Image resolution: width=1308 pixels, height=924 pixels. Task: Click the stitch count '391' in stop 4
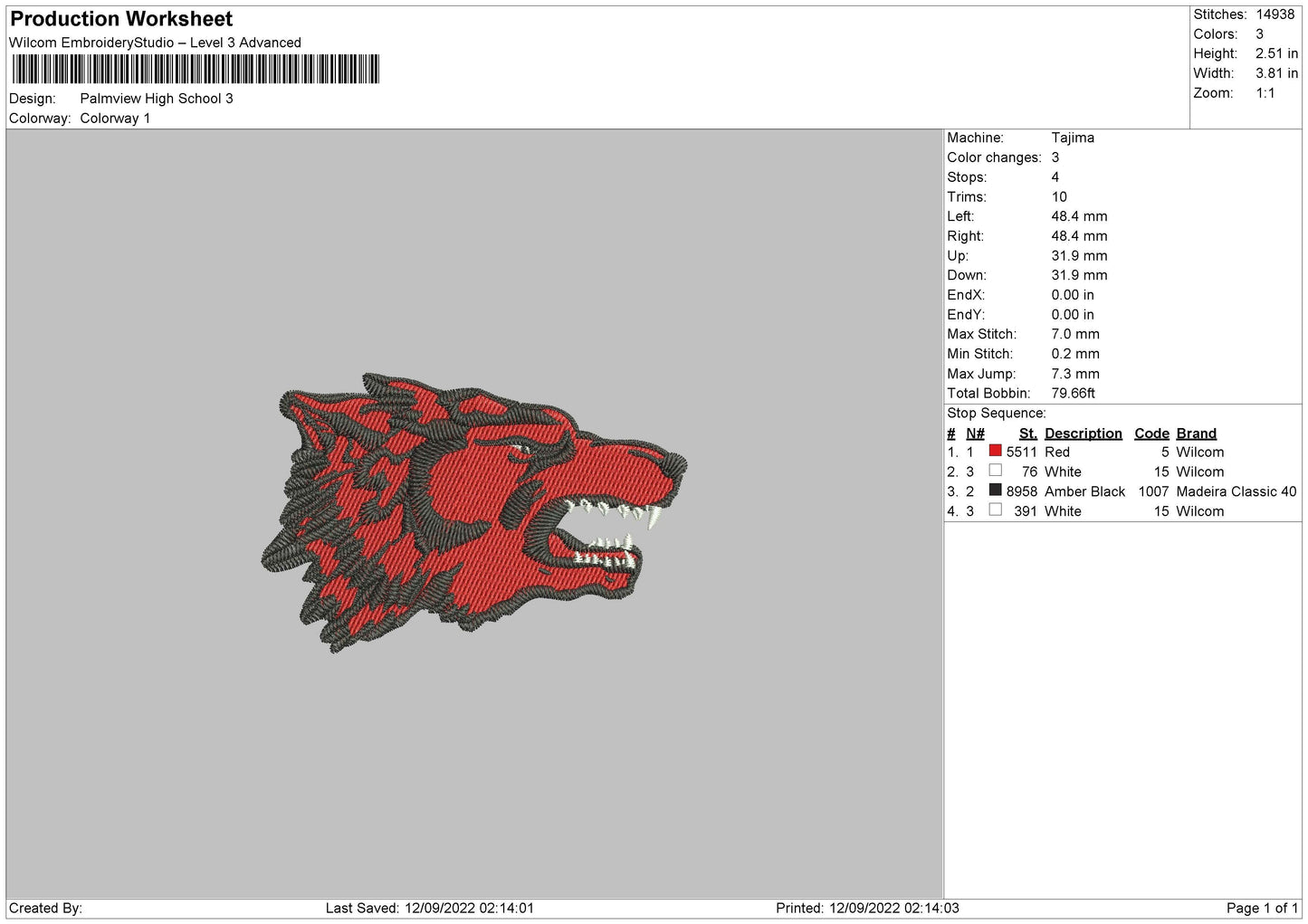1026,511
